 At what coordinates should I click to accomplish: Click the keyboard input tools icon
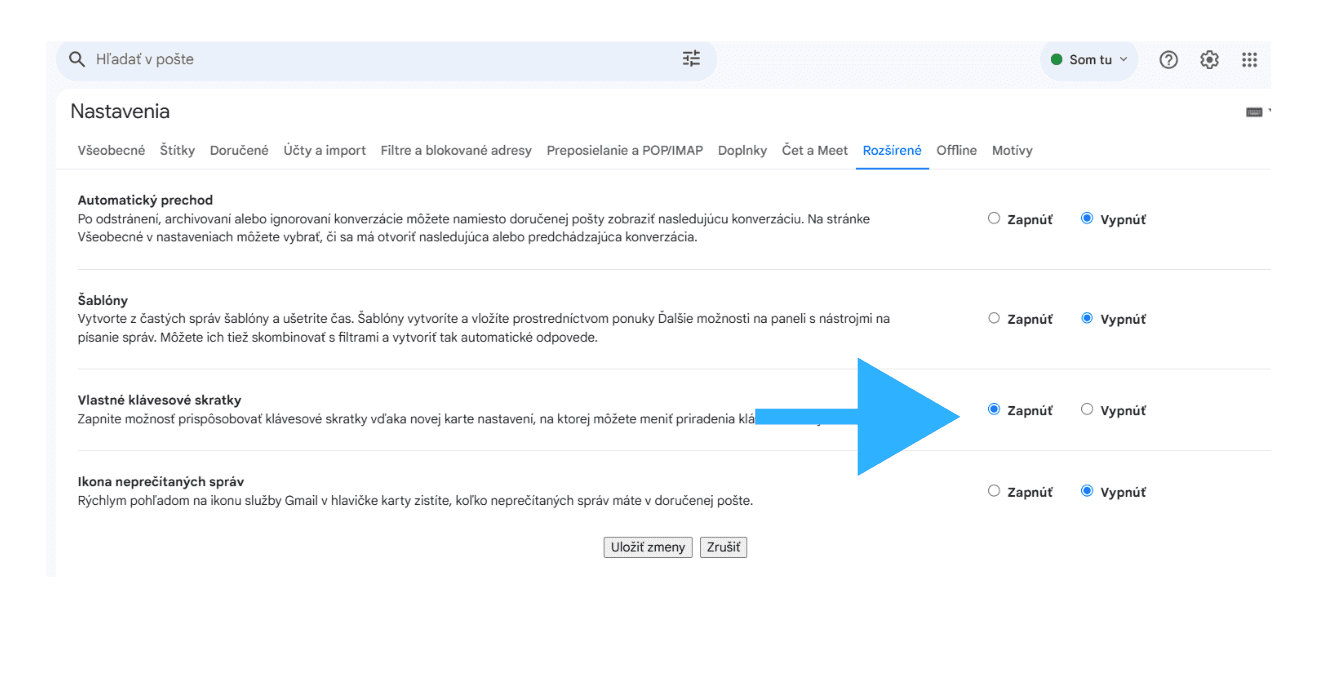pos(1254,112)
